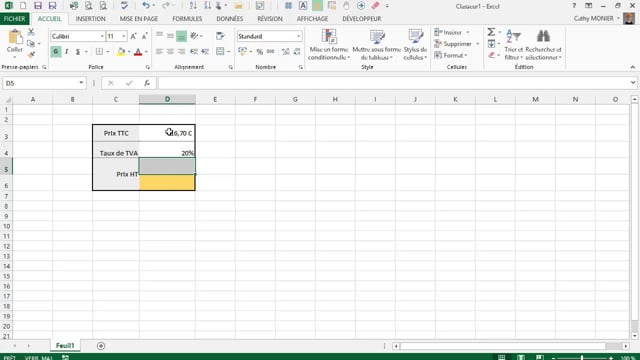Add a new sheet with plus button
Screen dimensions: 640x360
(x=101, y=346)
